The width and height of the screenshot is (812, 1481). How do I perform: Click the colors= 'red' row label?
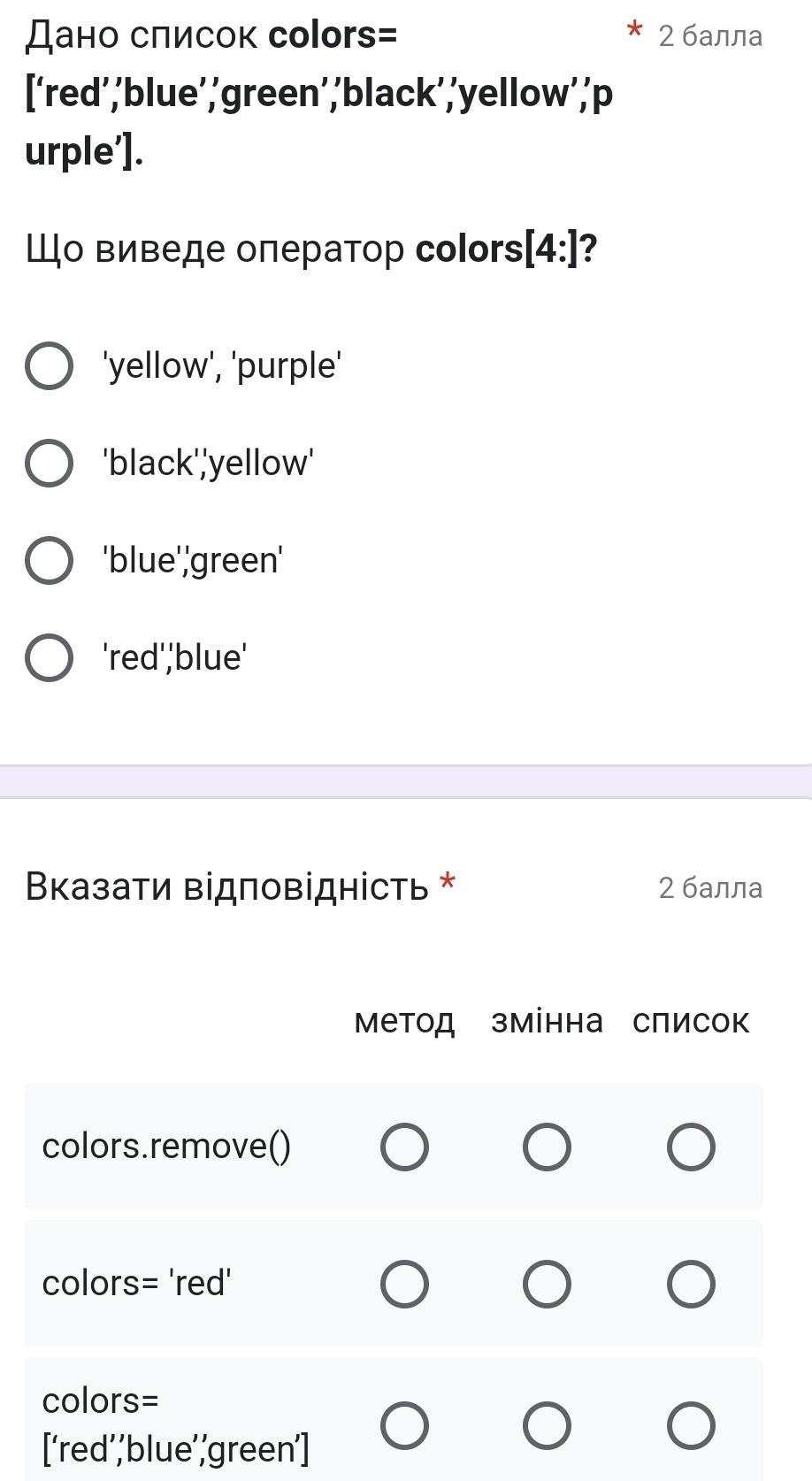[137, 1283]
